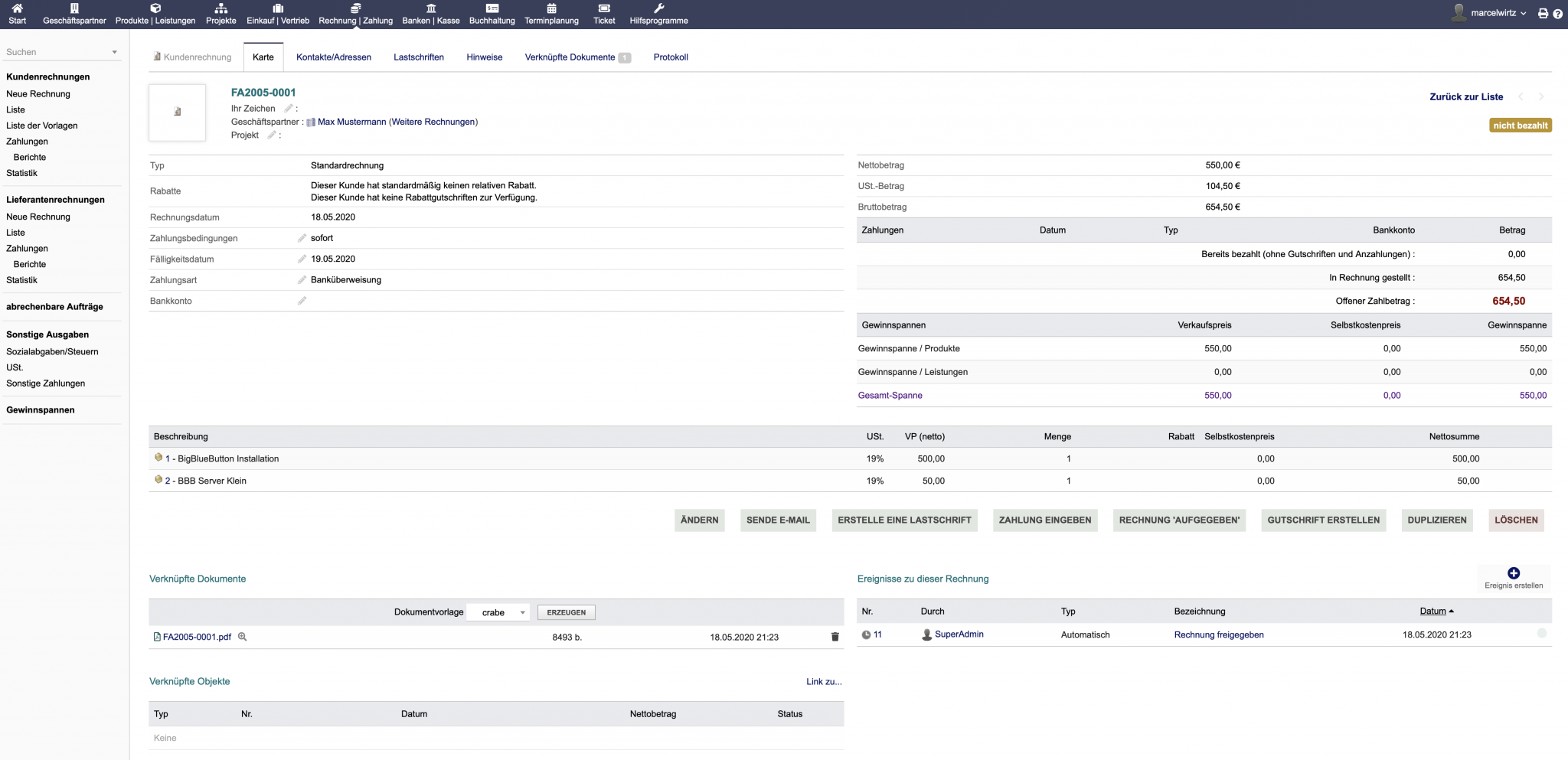The width and height of the screenshot is (1568, 760).
Task: Open Rechnung | Zahlung module
Action: coord(355,14)
